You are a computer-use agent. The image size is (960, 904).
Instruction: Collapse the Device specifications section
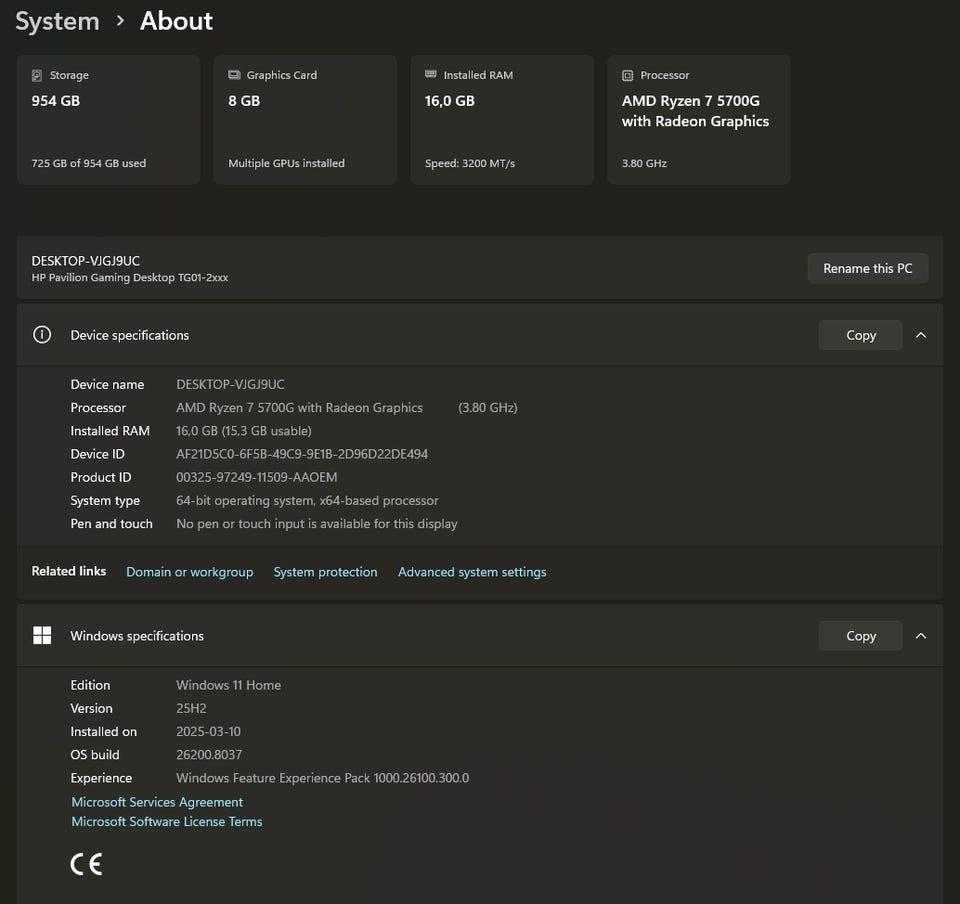tap(921, 335)
